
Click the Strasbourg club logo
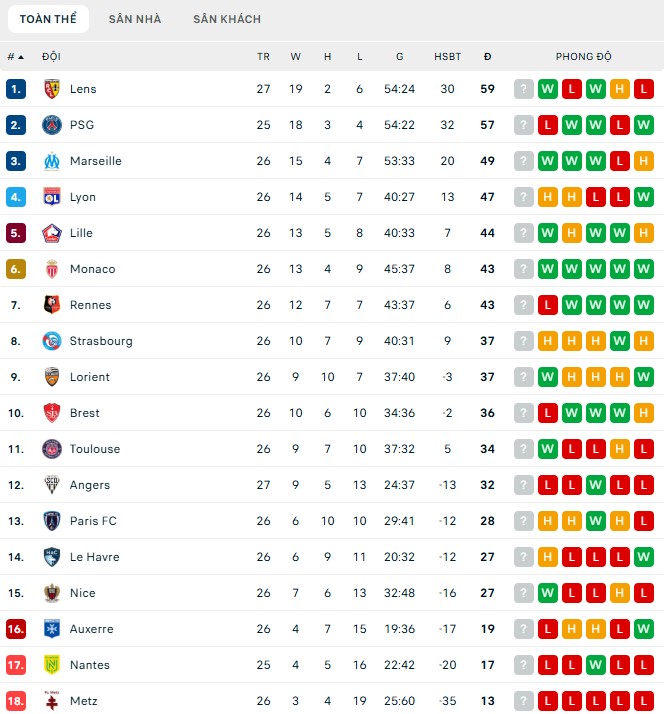coord(52,341)
